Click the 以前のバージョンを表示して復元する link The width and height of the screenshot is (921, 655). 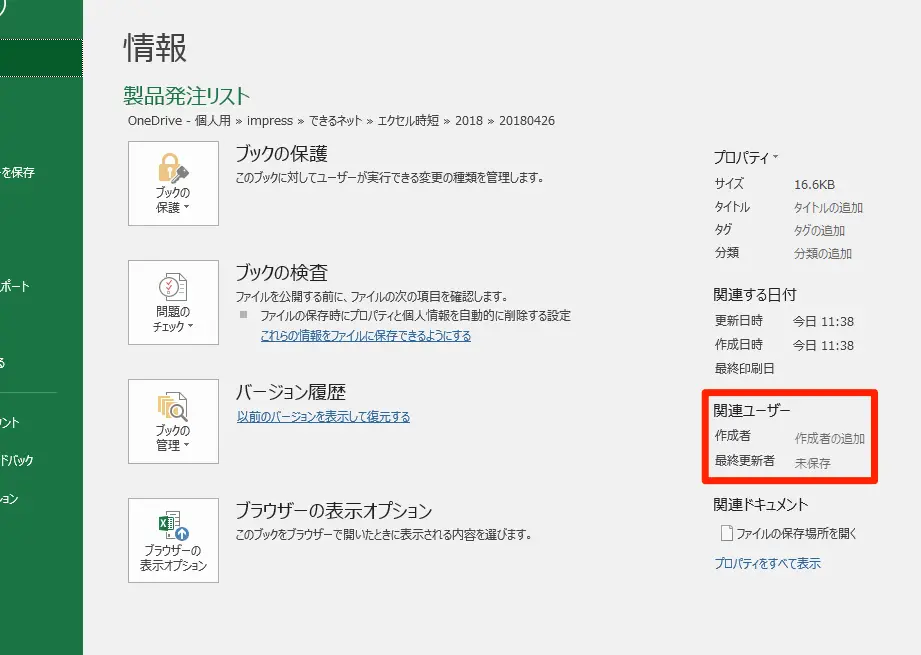click(323, 417)
